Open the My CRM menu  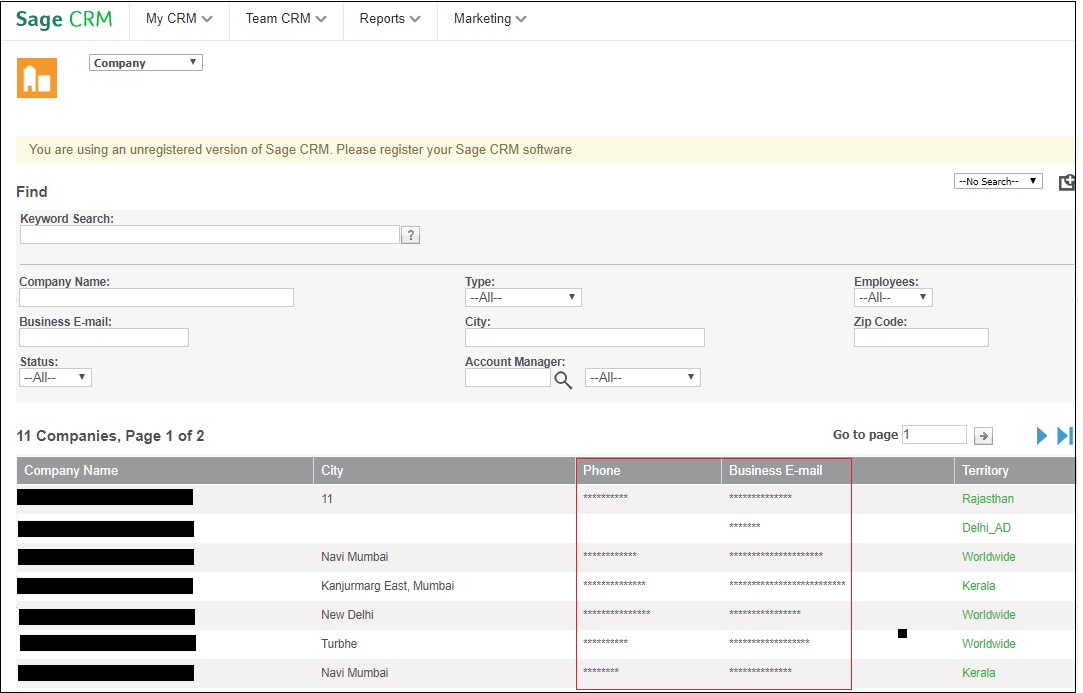coord(179,19)
